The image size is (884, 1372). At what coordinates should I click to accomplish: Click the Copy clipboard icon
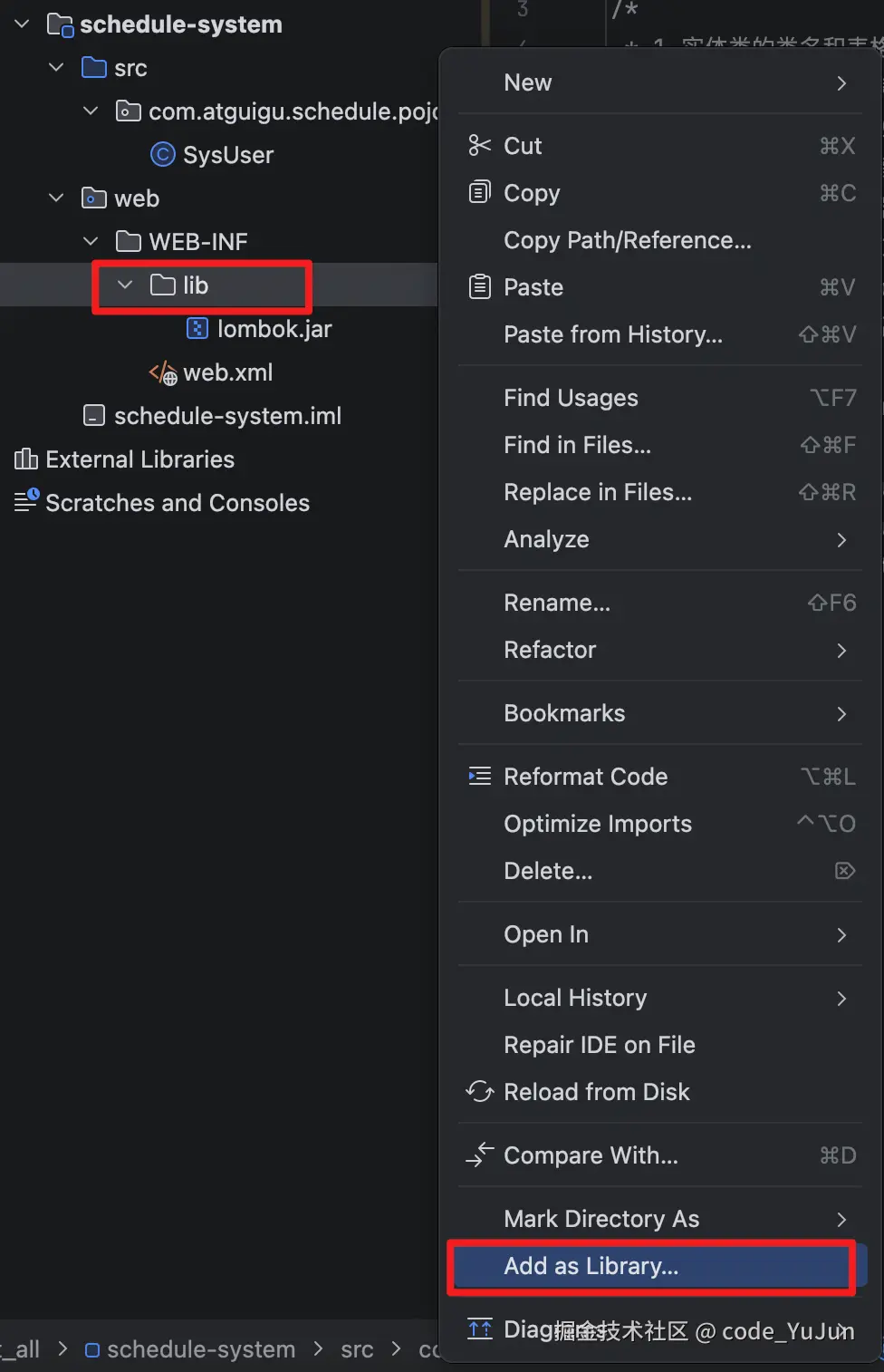(479, 192)
